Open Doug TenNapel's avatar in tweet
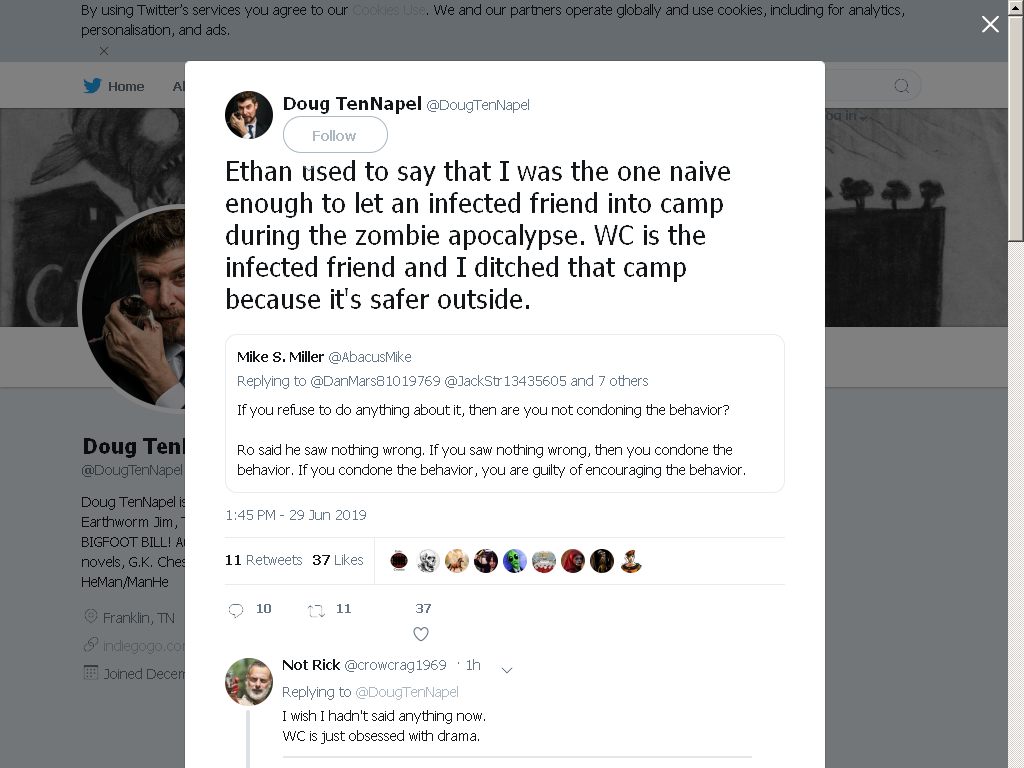This screenshot has width=1024, height=768. coord(249,115)
